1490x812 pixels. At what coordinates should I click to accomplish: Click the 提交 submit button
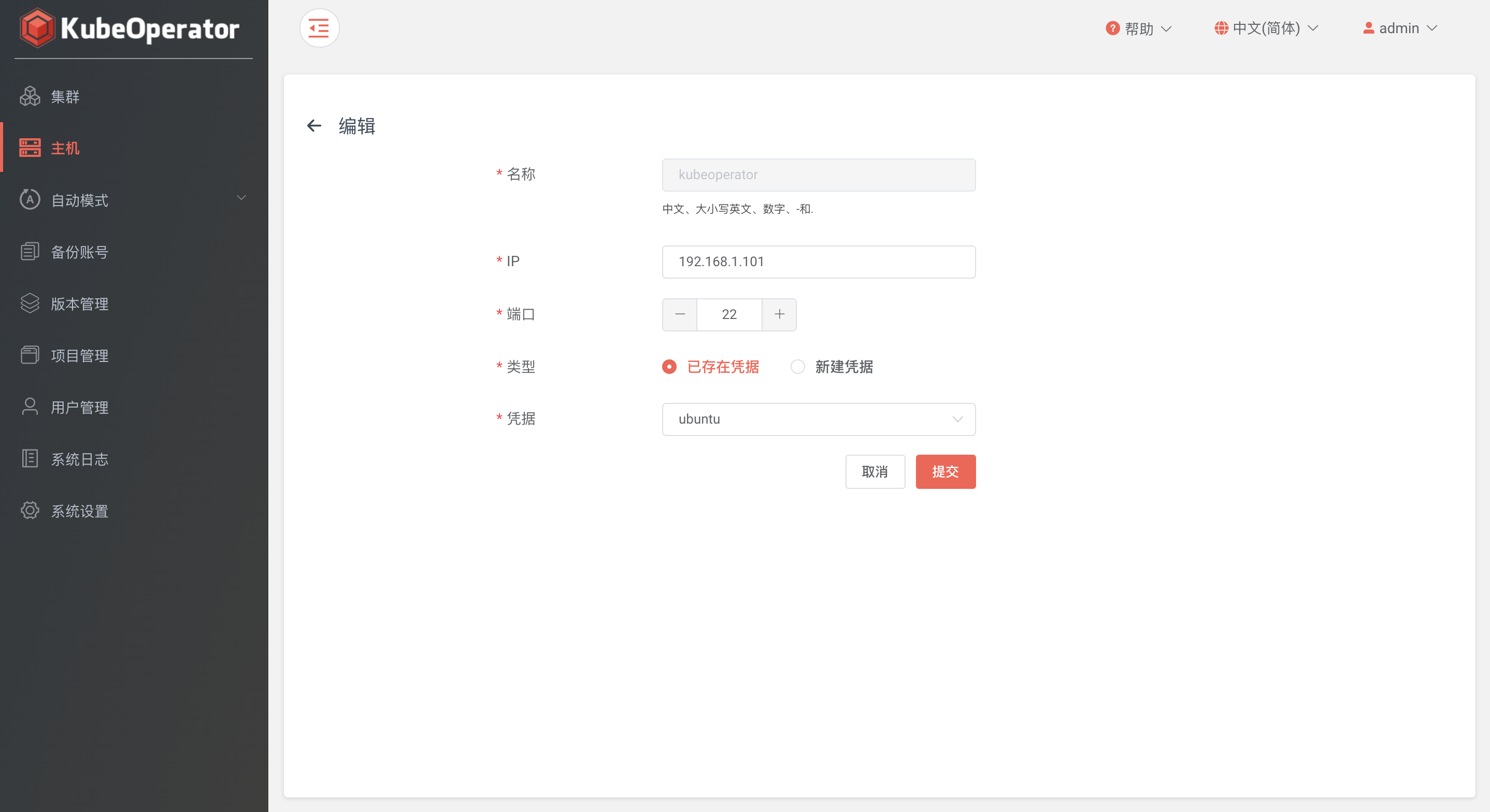click(945, 472)
